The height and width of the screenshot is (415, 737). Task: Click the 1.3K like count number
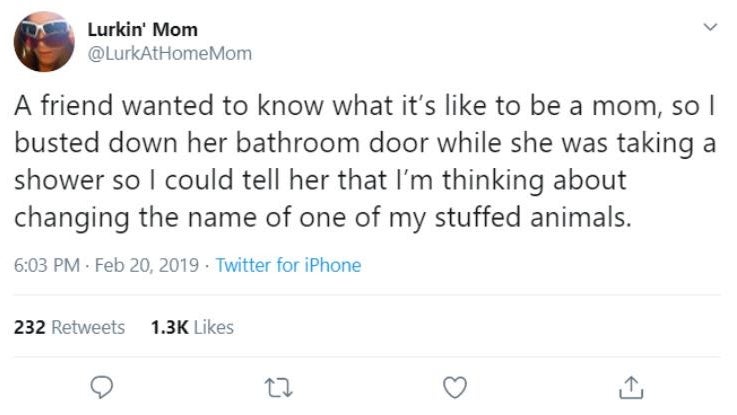tap(169, 327)
